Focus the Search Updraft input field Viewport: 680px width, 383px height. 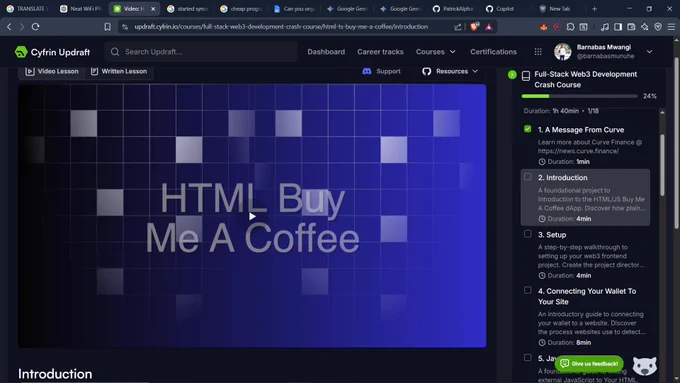click(x=201, y=52)
